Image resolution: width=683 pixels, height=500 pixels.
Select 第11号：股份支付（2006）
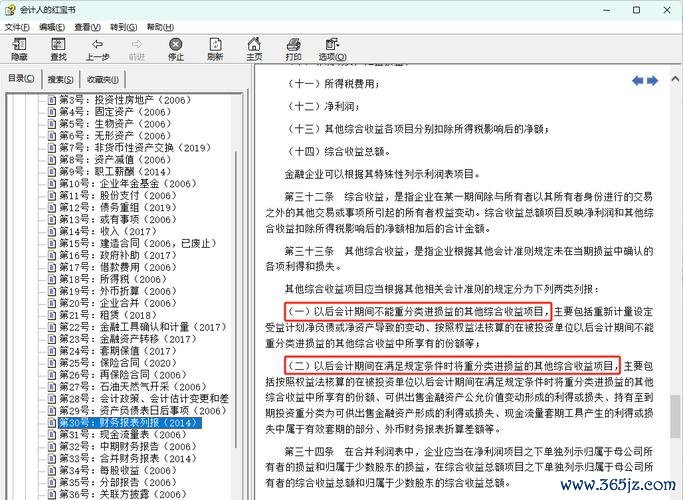pos(118,196)
